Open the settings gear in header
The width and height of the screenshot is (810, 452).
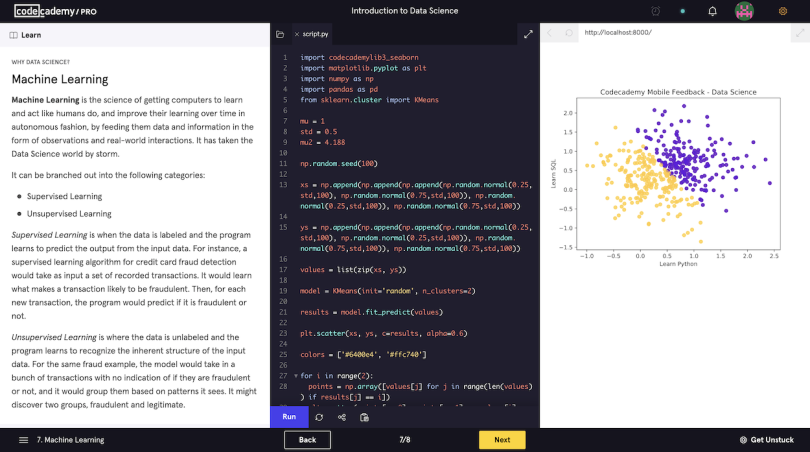tap(783, 11)
